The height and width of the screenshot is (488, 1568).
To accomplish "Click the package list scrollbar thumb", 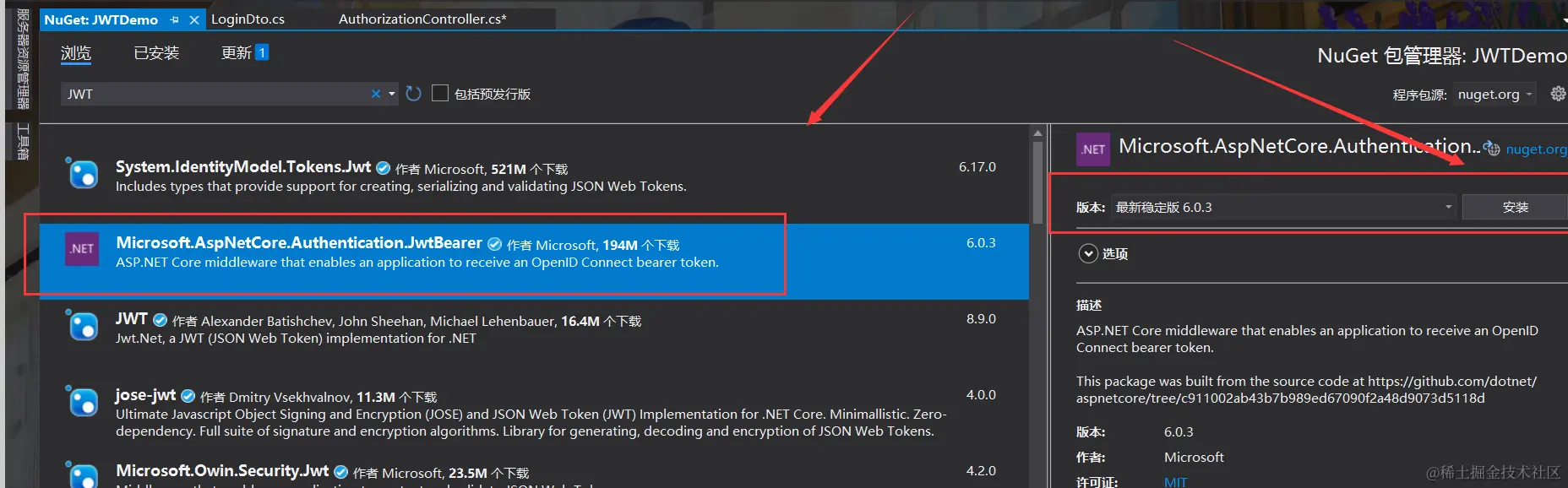I will coord(1037,182).
